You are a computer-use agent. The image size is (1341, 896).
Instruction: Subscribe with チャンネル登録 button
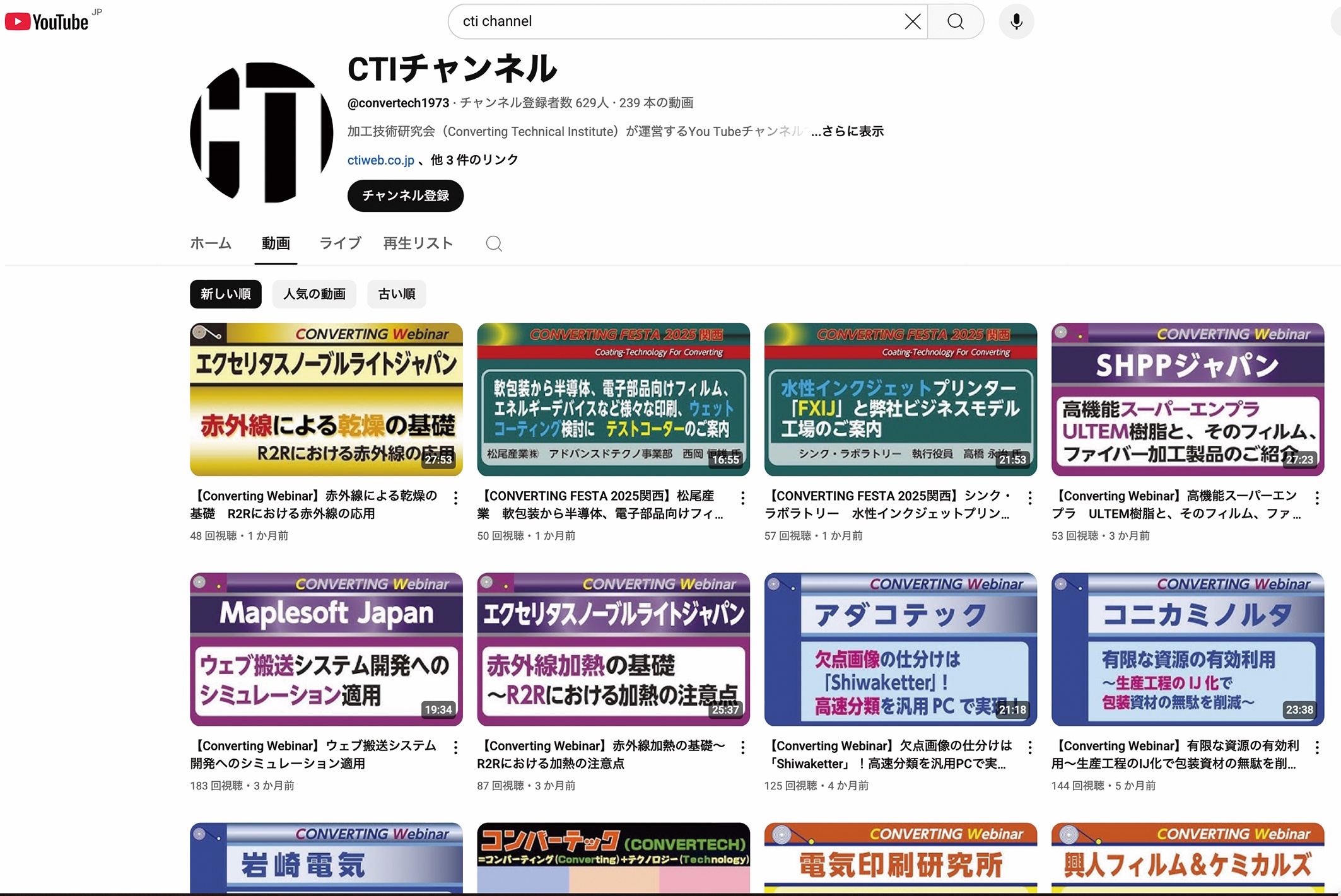point(406,196)
